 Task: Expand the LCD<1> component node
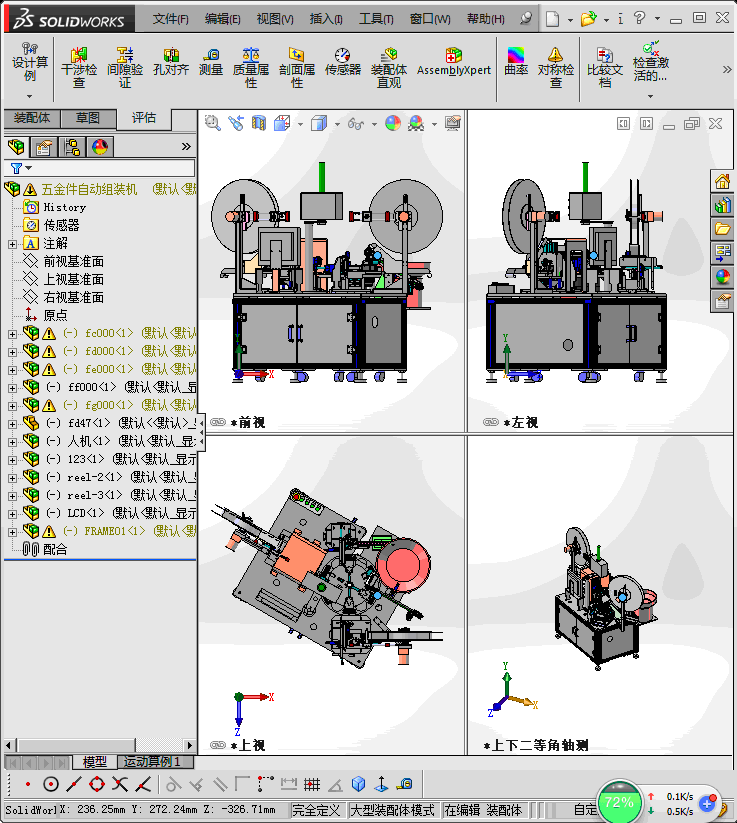coord(12,514)
